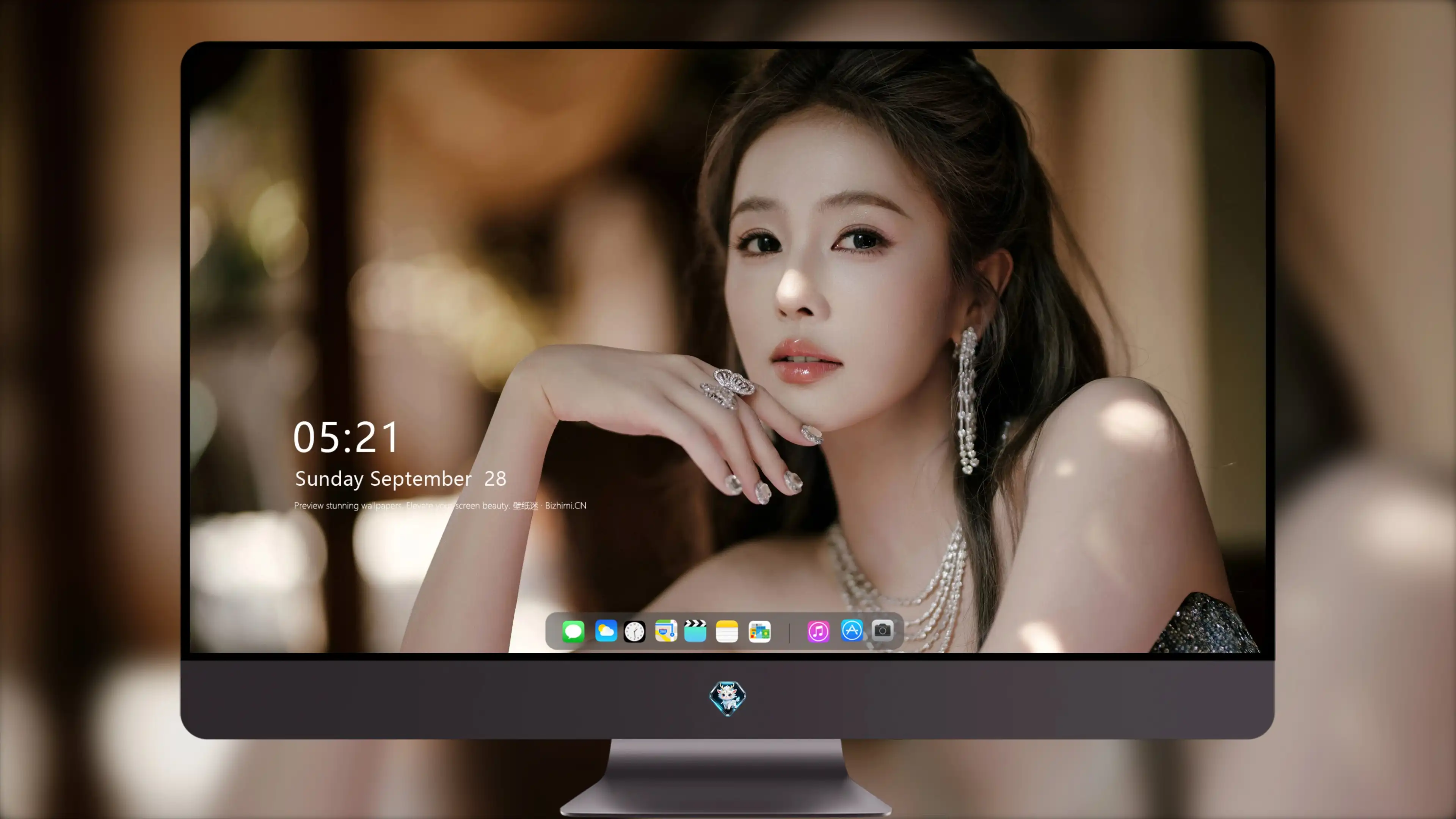
Task: Open the Camera app in the dock
Action: [882, 630]
